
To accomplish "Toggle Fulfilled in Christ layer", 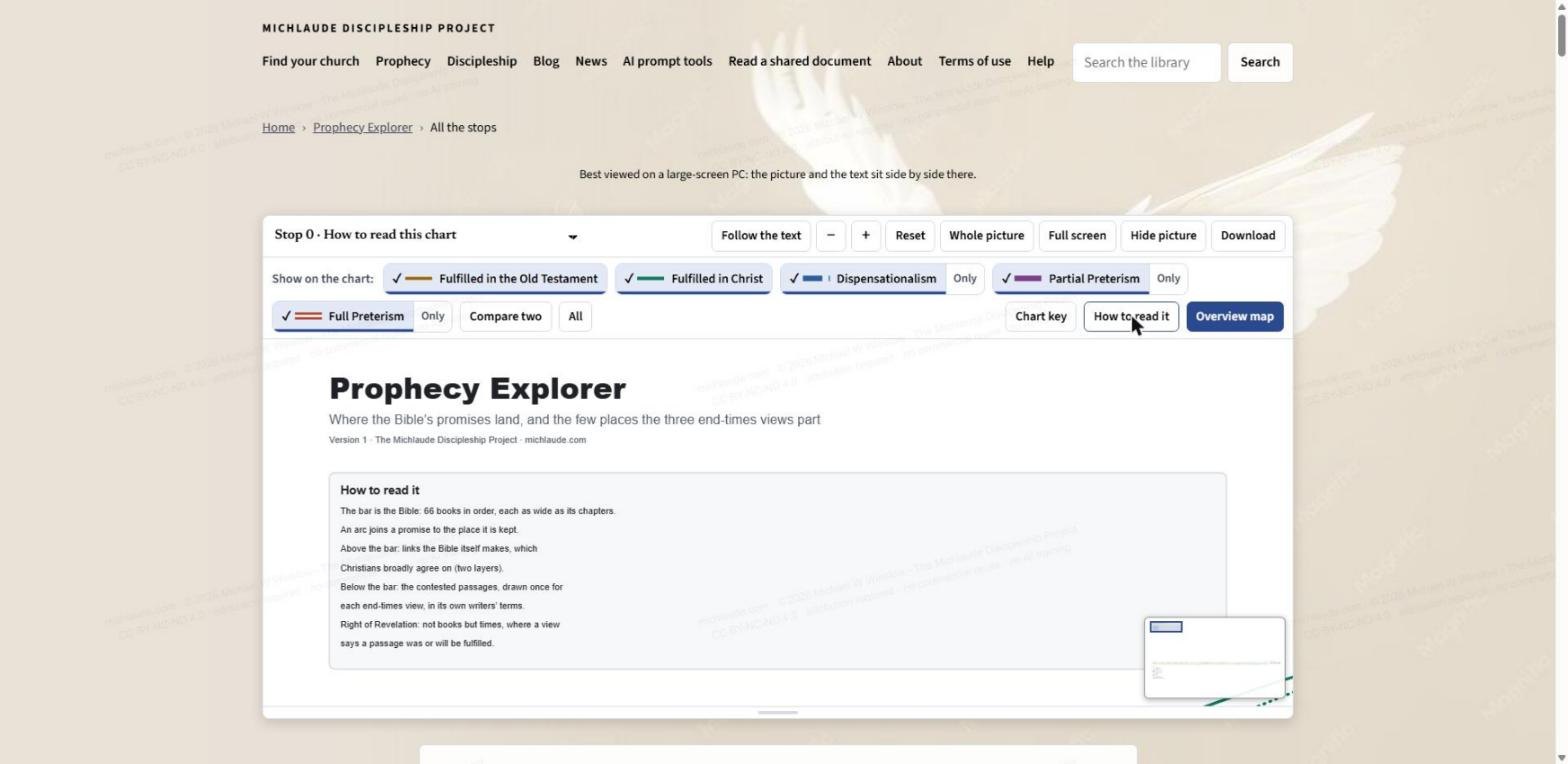I will point(693,279).
